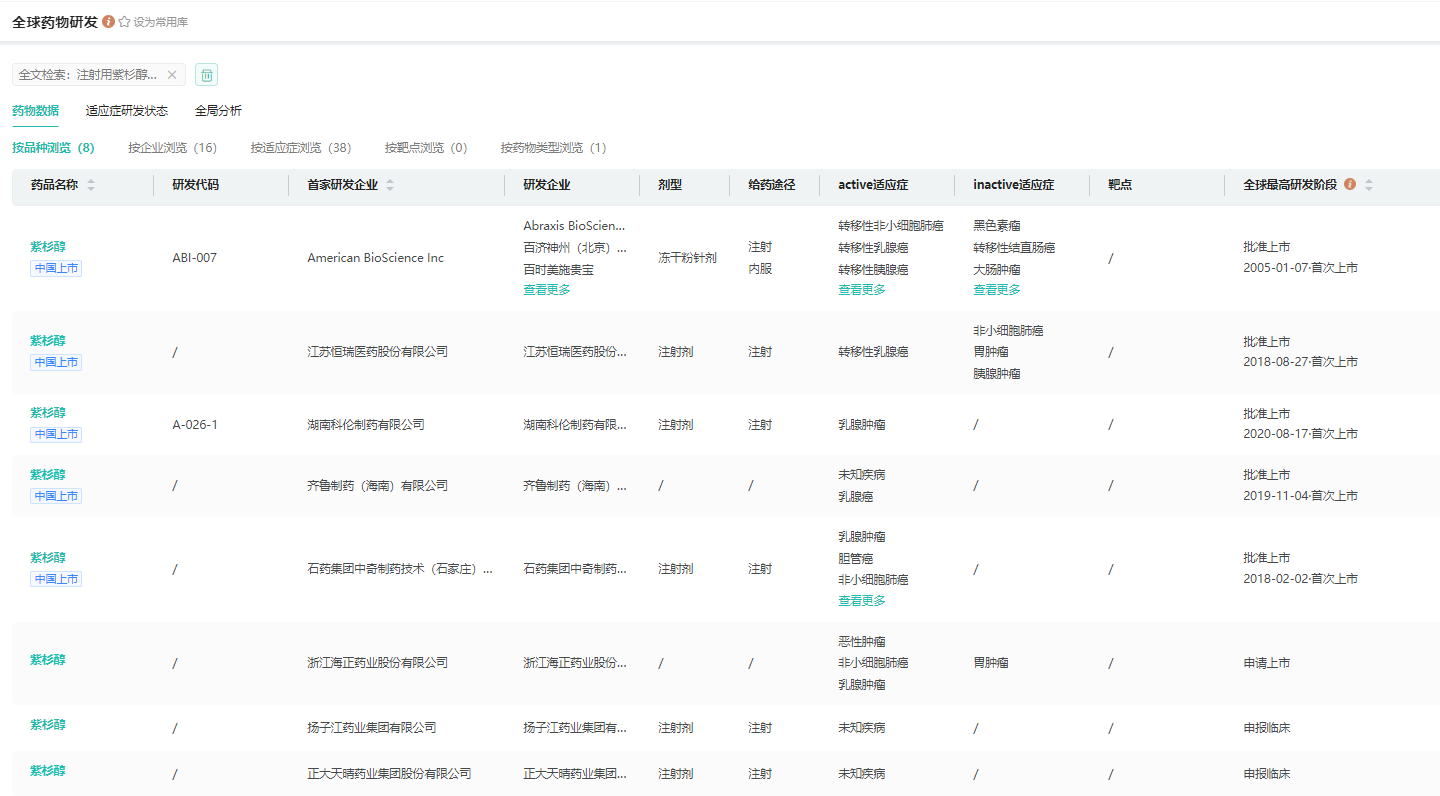Image resolution: width=1440 pixels, height=796 pixels.
Task: Click info icon next to 全球最高研发阶段 header
Action: pyautogui.click(x=1350, y=185)
